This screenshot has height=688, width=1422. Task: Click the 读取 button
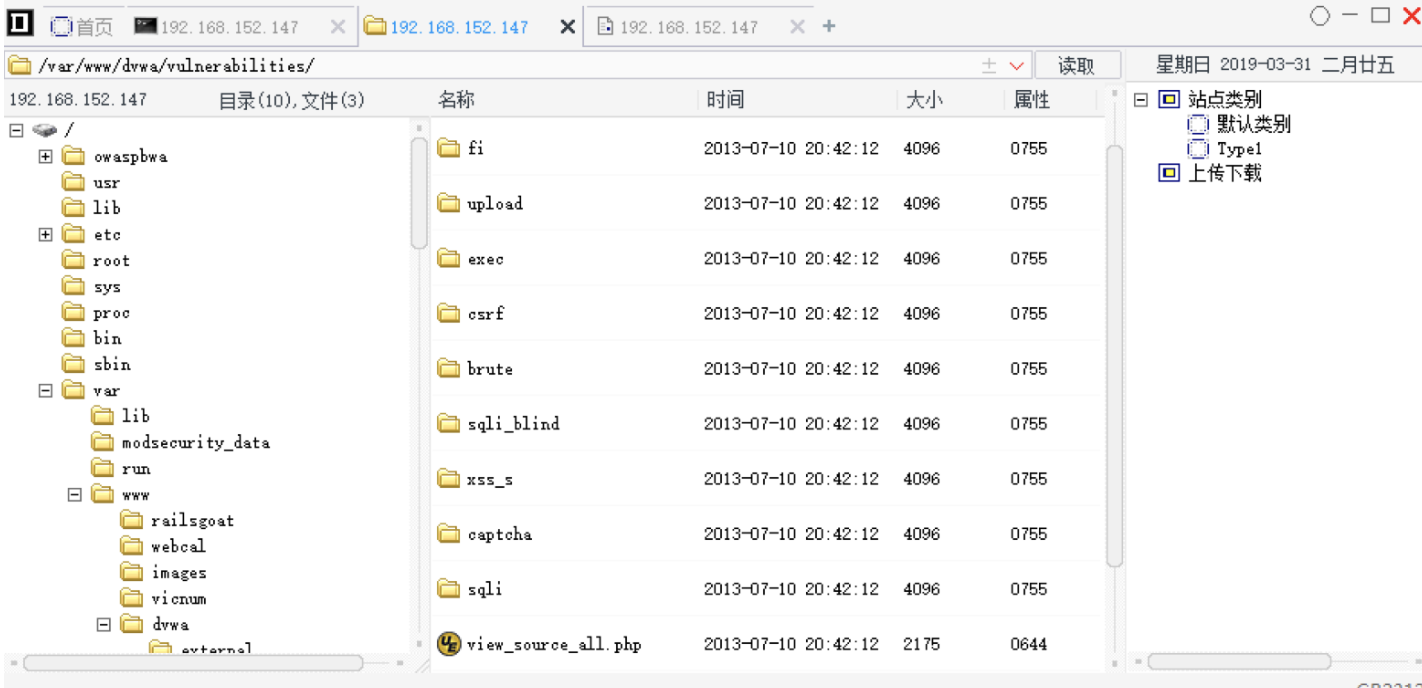click(x=1076, y=66)
